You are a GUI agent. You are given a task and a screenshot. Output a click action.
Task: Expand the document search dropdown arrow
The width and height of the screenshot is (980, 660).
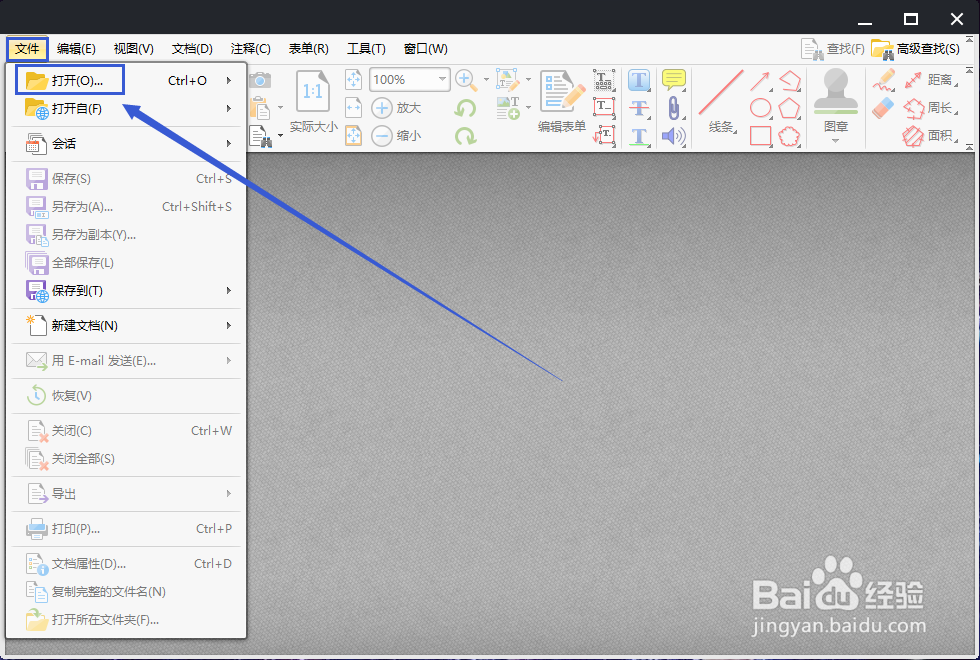click(280, 135)
